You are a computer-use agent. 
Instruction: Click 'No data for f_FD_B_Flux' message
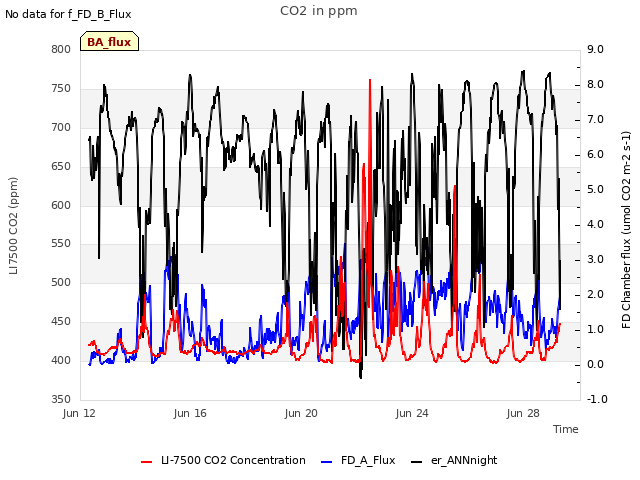(x=68, y=14)
